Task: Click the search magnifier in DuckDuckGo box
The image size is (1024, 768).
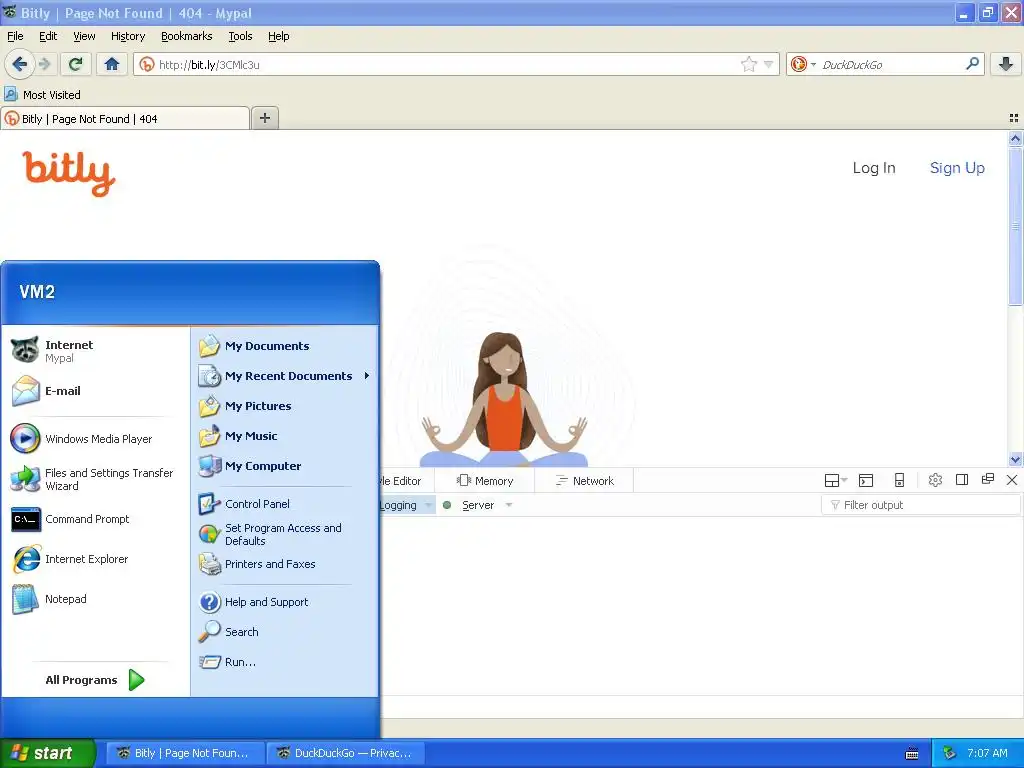Action: [972, 64]
